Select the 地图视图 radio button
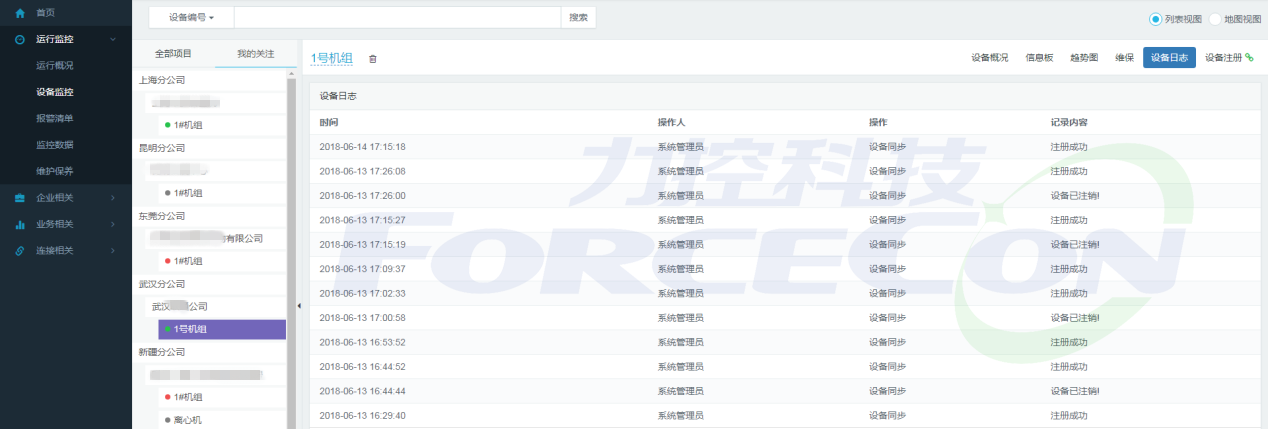The image size is (1268, 429). [x=1215, y=19]
